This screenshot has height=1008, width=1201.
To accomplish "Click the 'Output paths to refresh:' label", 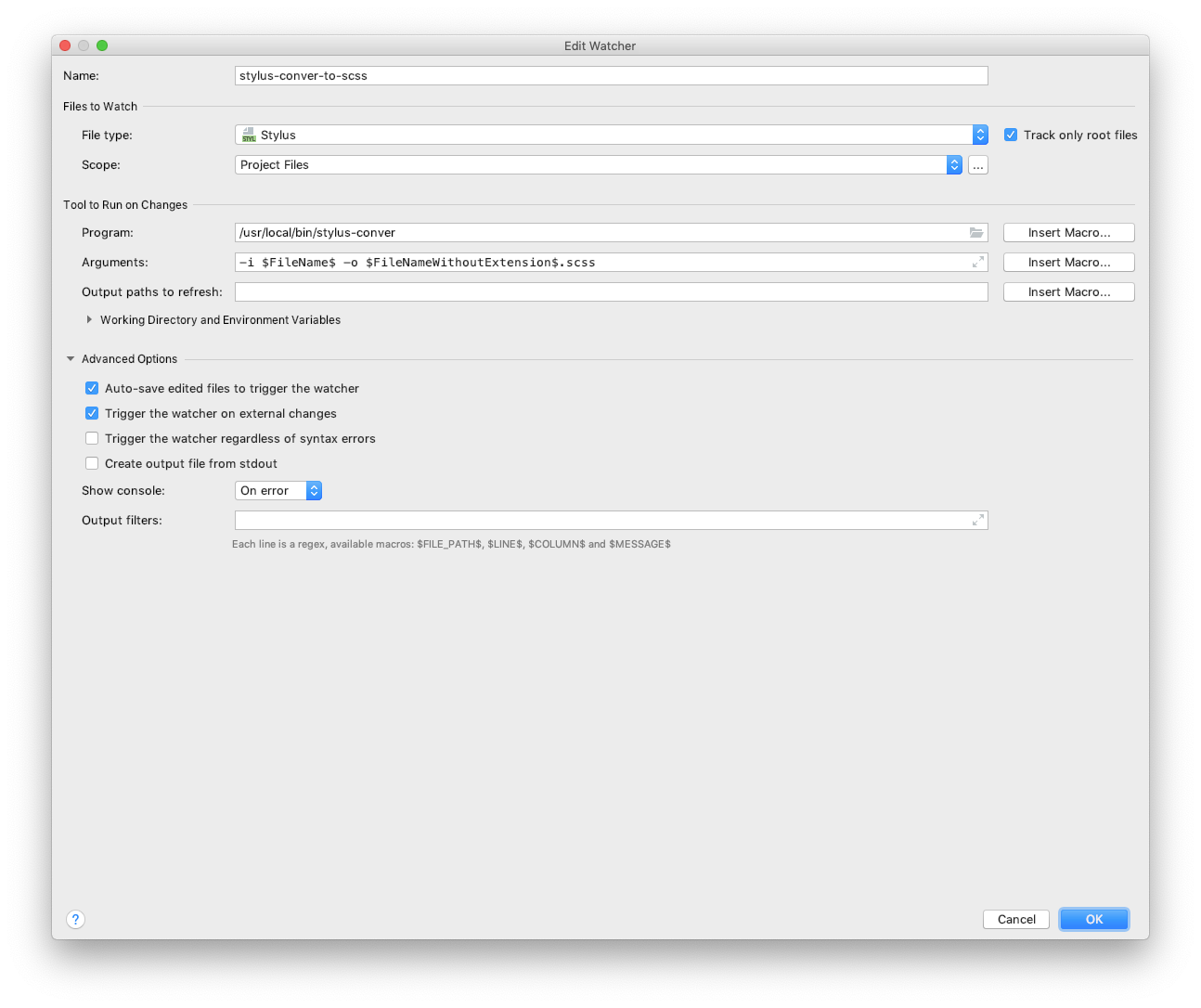I will point(152,292).
